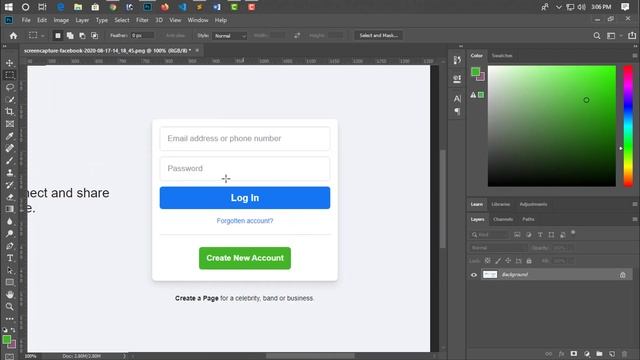
Task: Open the Style dropdown set to Normal
Action: pyautogui.click(x=230, y=36)
